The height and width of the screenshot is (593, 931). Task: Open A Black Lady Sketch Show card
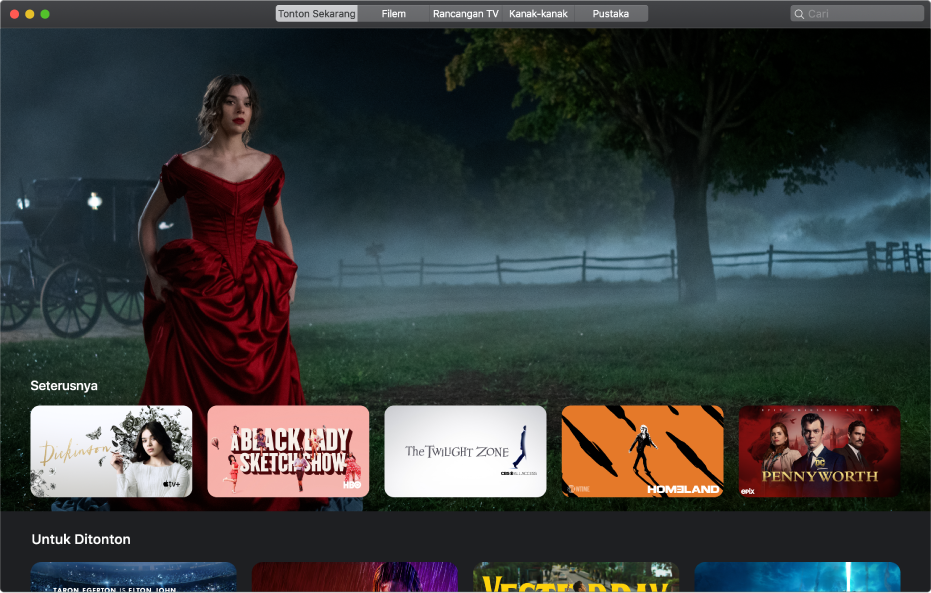288,451
